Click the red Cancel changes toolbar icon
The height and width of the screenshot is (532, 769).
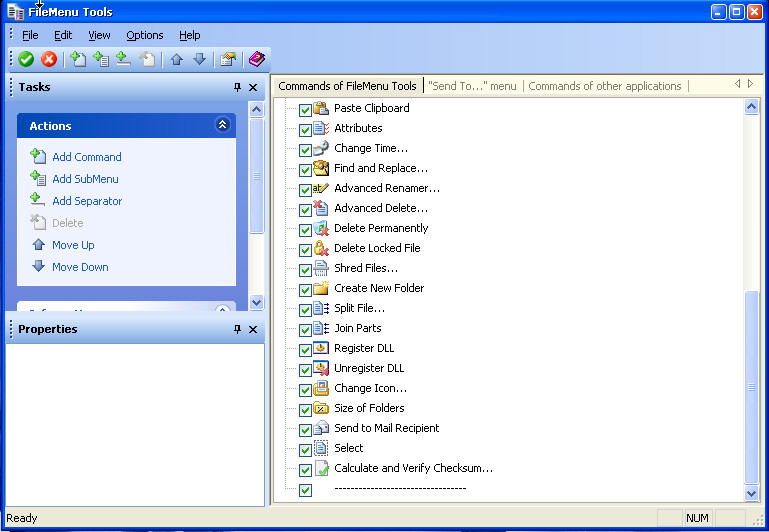click(49, 60)
